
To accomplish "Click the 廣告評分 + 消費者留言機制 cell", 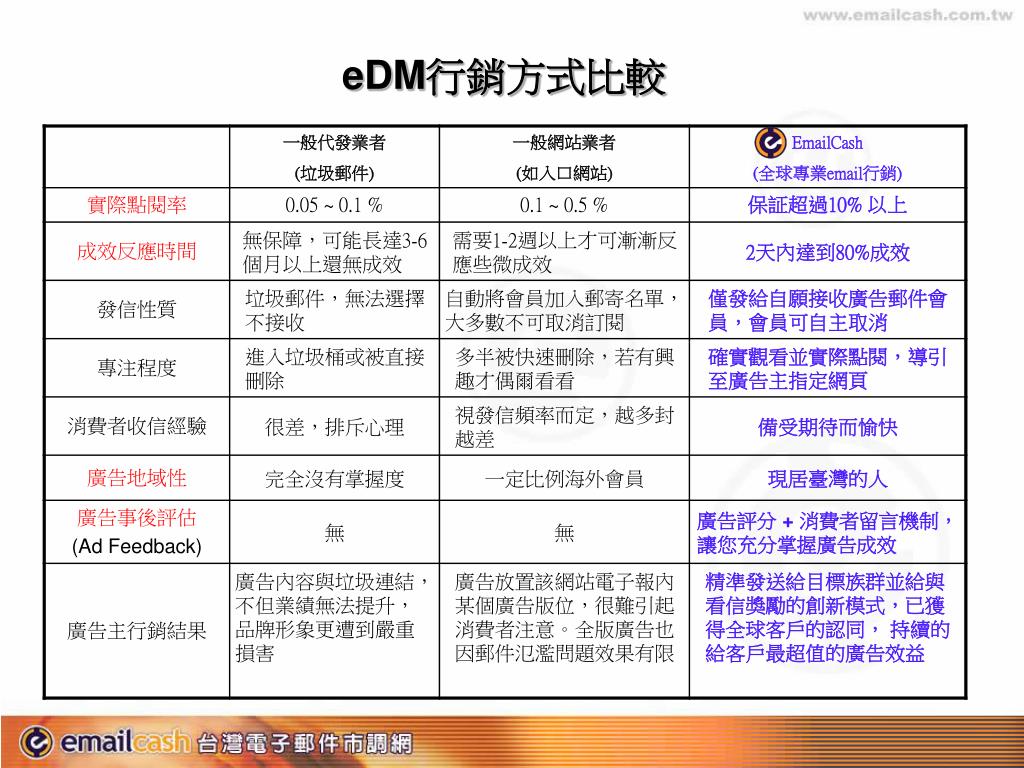I will [x=826, y=533].
